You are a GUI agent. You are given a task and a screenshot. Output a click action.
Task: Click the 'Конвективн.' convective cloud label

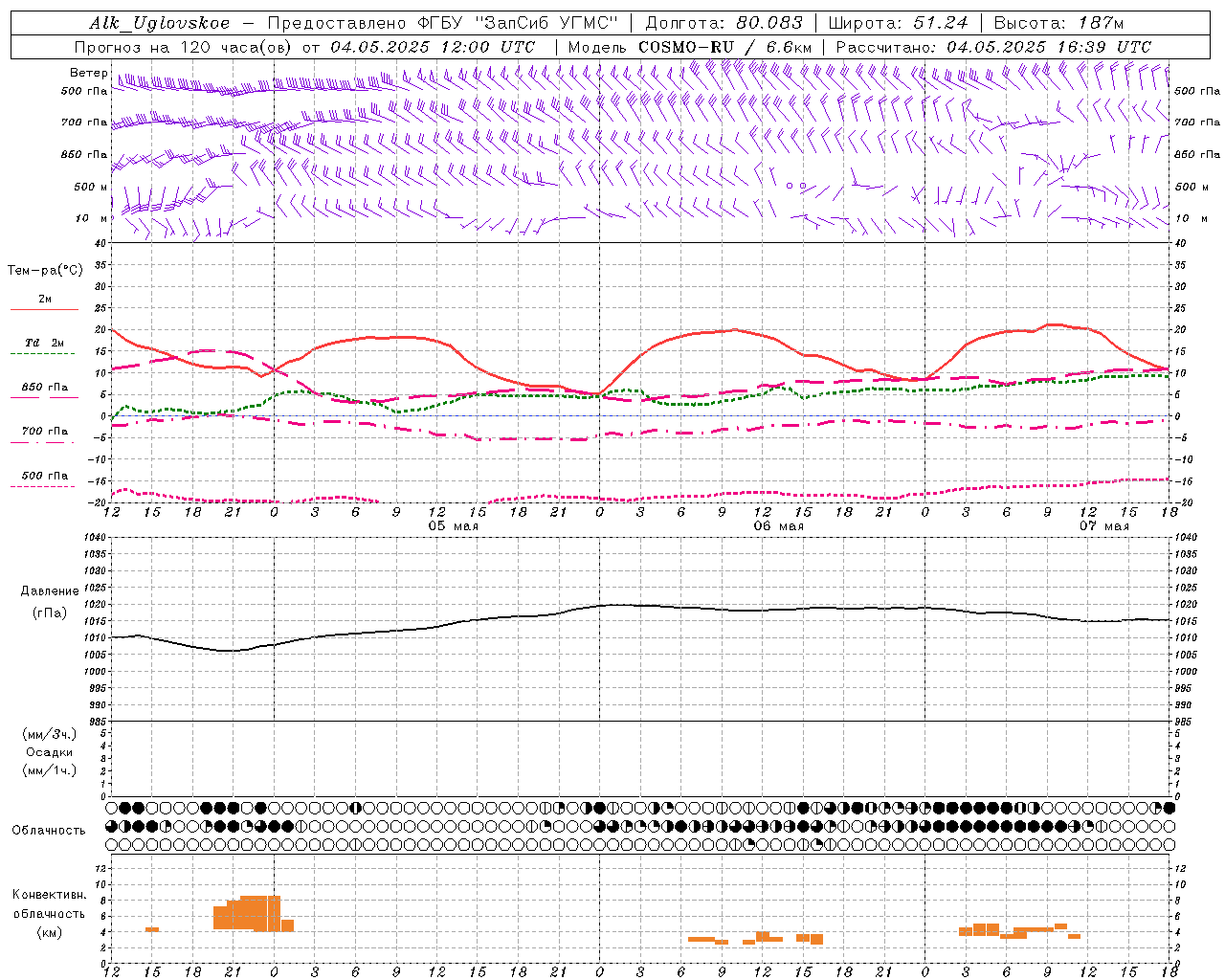[50, 895]
